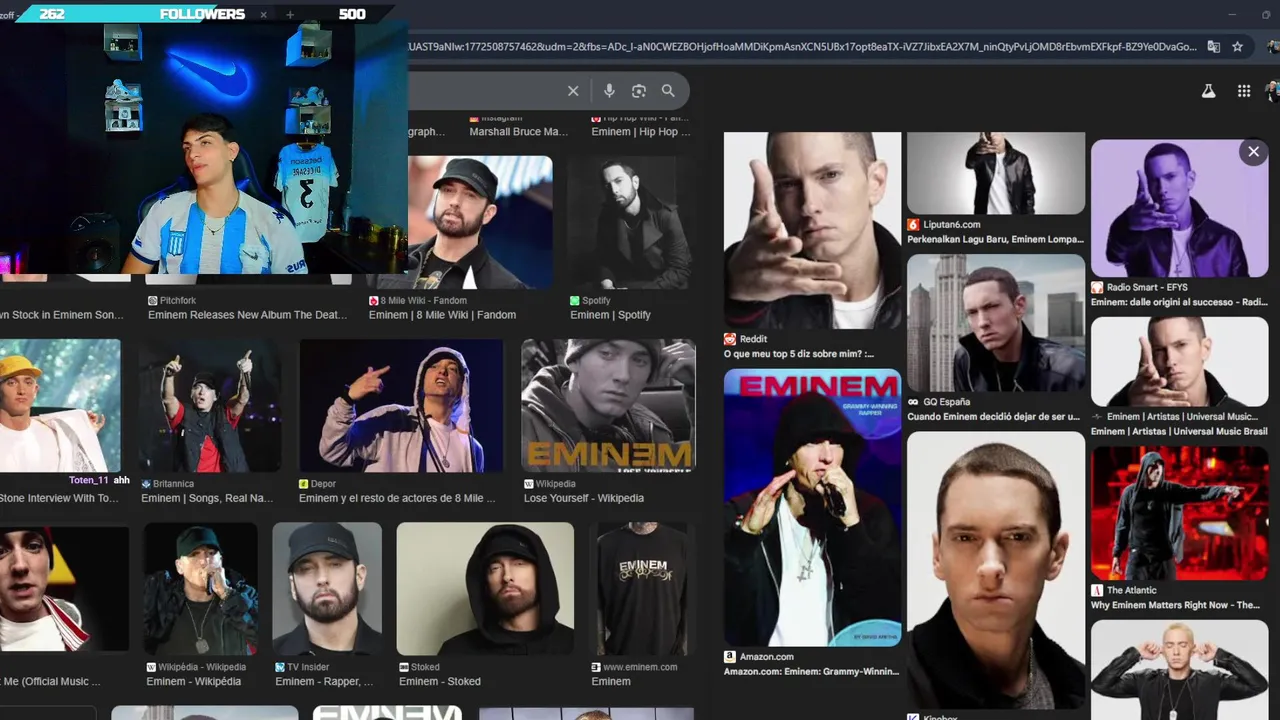The image size is (1280, 720).
Task: Open 'Eminem | Songs, Real Na...' Britannica link
Action: (207, 498)
